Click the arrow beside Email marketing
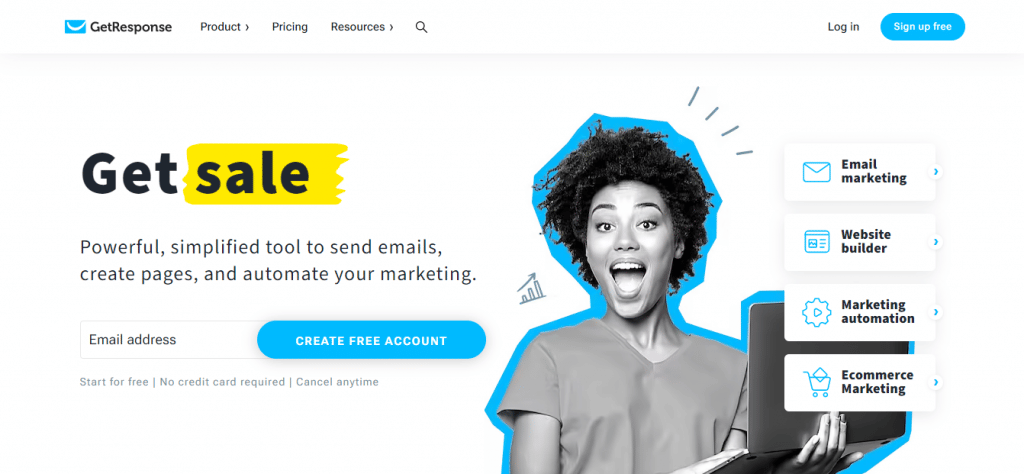 point(936,172)
